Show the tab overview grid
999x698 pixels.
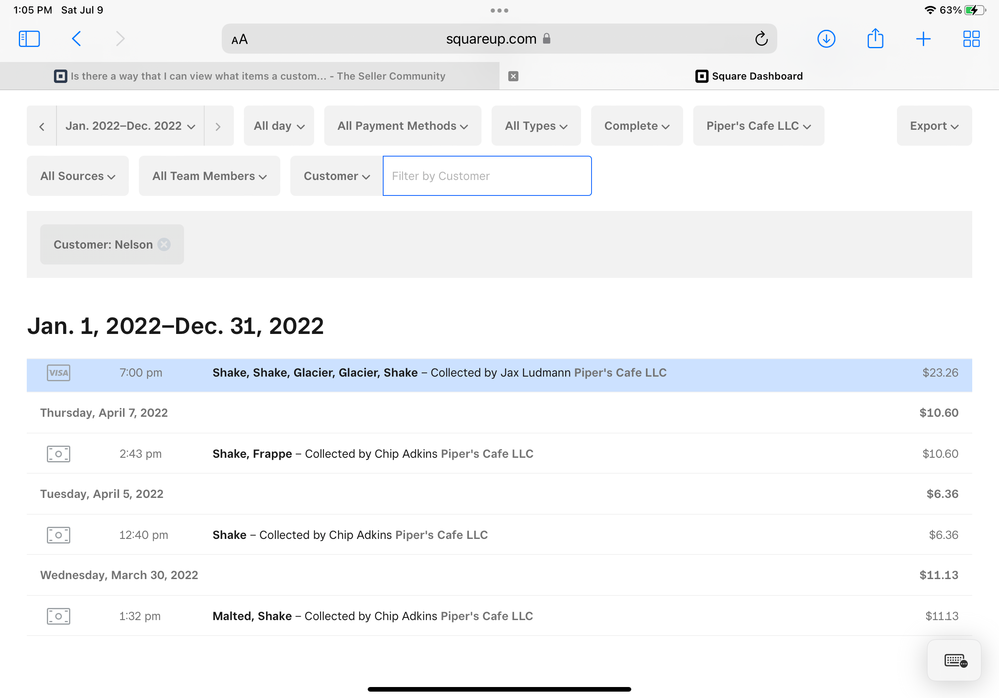[971, 39]
